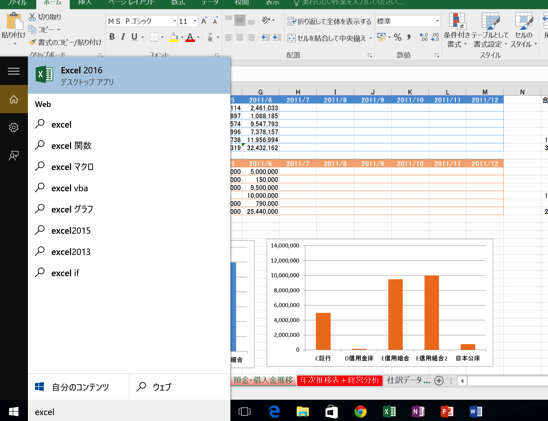Click the align left icon
Viewport: 548px width, 421px height.
tap(229, 37)
